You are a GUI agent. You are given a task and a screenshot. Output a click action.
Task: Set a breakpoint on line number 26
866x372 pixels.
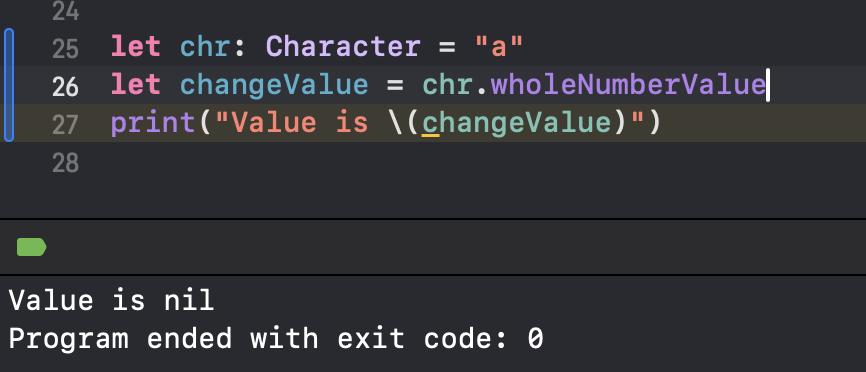pyautogui.click(x=65, y=86)
